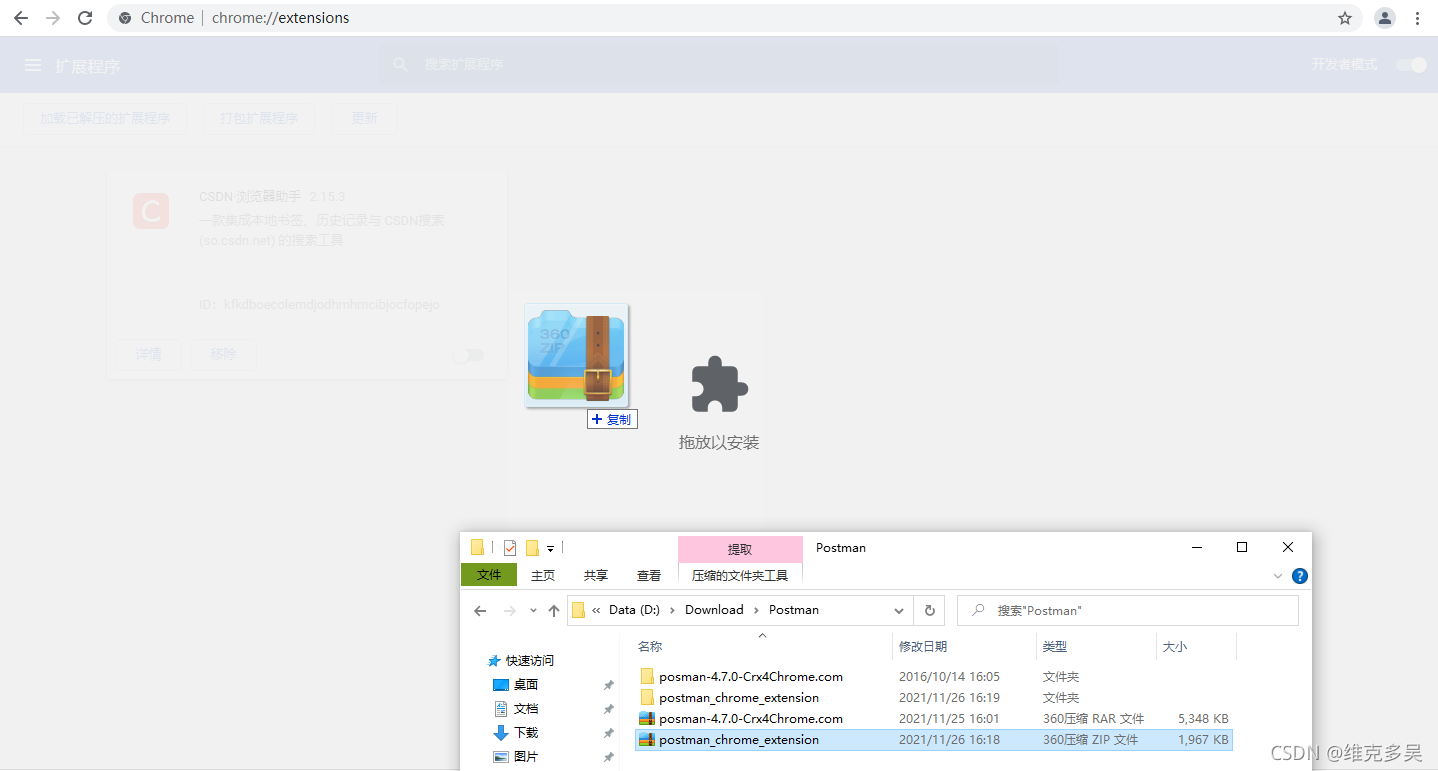Click the star icon beside 快速访问
This screenshot has width=1438, height=771.
[493, 661]
